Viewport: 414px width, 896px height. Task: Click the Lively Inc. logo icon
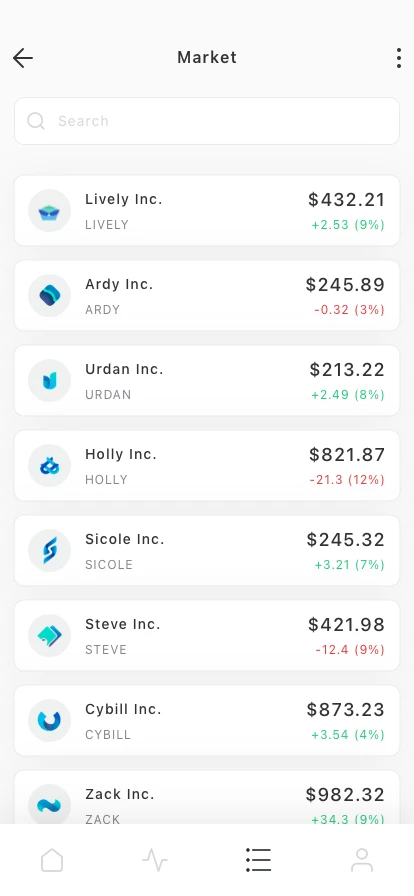point(50,211)
